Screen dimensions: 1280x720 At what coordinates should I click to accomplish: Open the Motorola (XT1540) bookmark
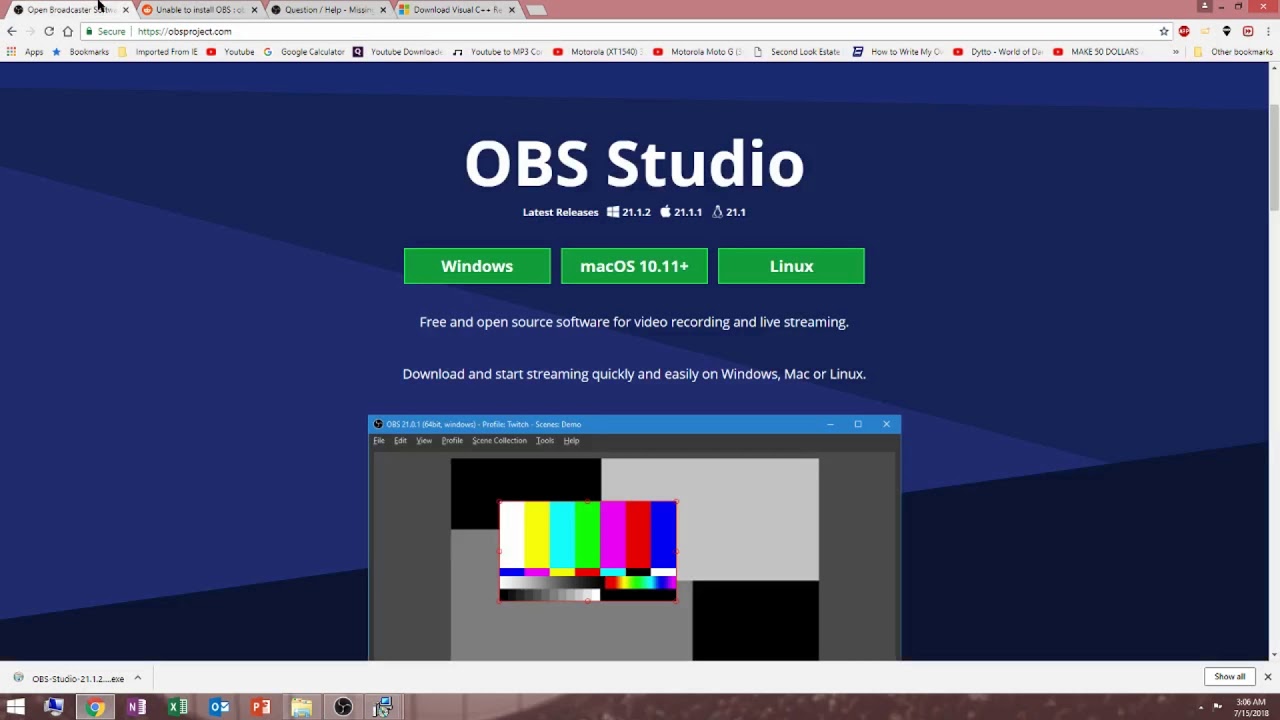point(596,52)
